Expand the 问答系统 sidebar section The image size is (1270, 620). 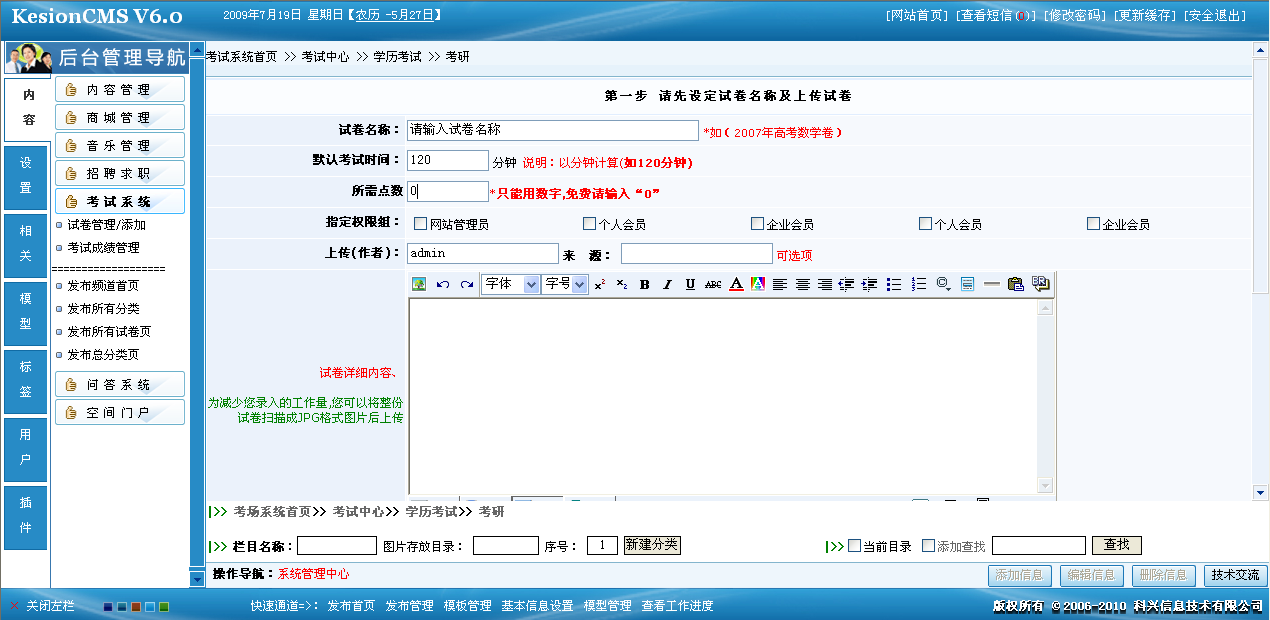pyautogui.click(x=119, y=383)
